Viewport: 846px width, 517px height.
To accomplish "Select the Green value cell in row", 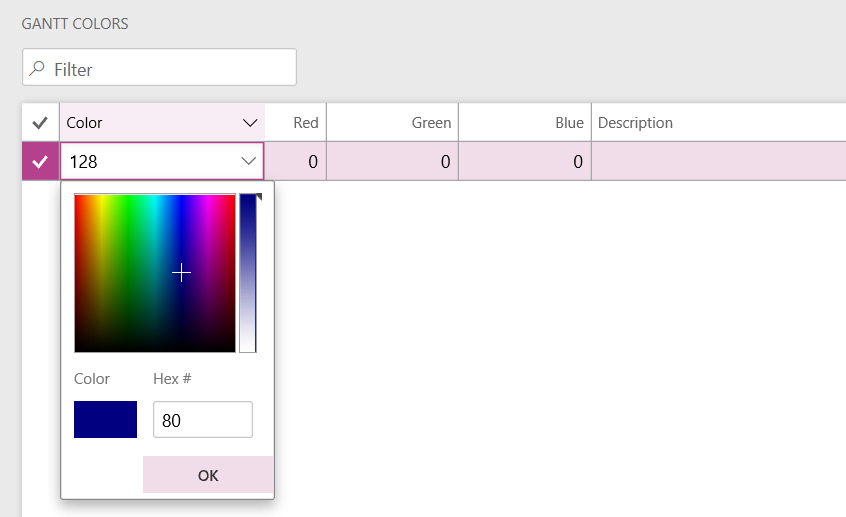I will pyautogui.click(x=392, y=161).
